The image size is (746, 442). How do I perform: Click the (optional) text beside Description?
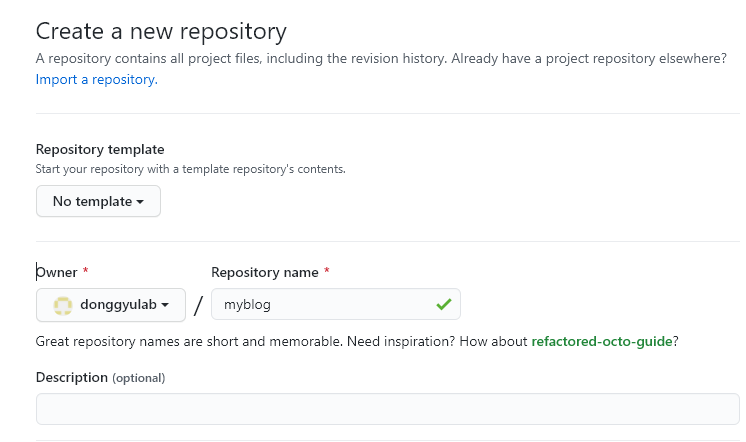click(138, 378)
